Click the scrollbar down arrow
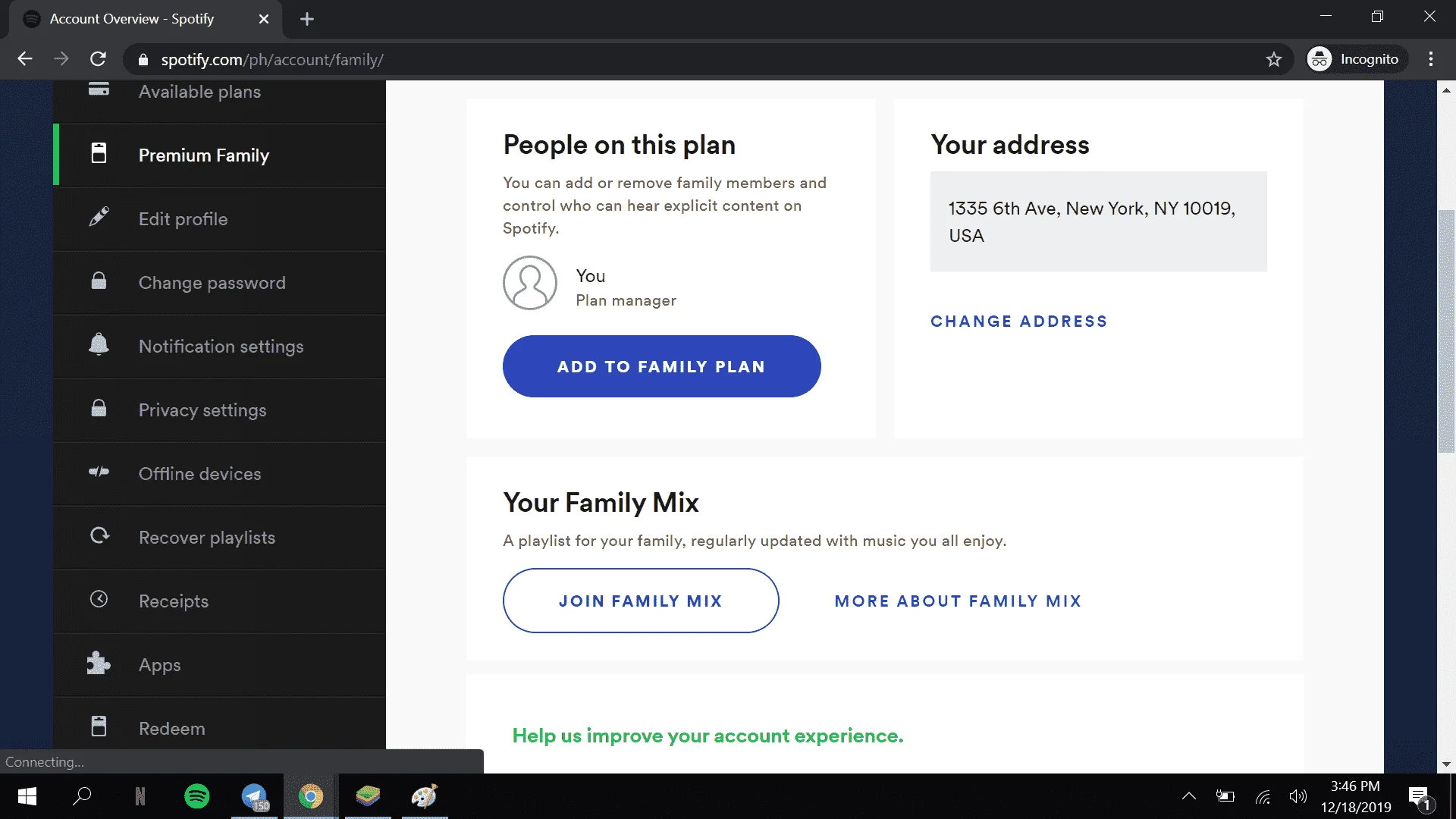Viewport: 1456px width, 819px height. [1446, 764]
